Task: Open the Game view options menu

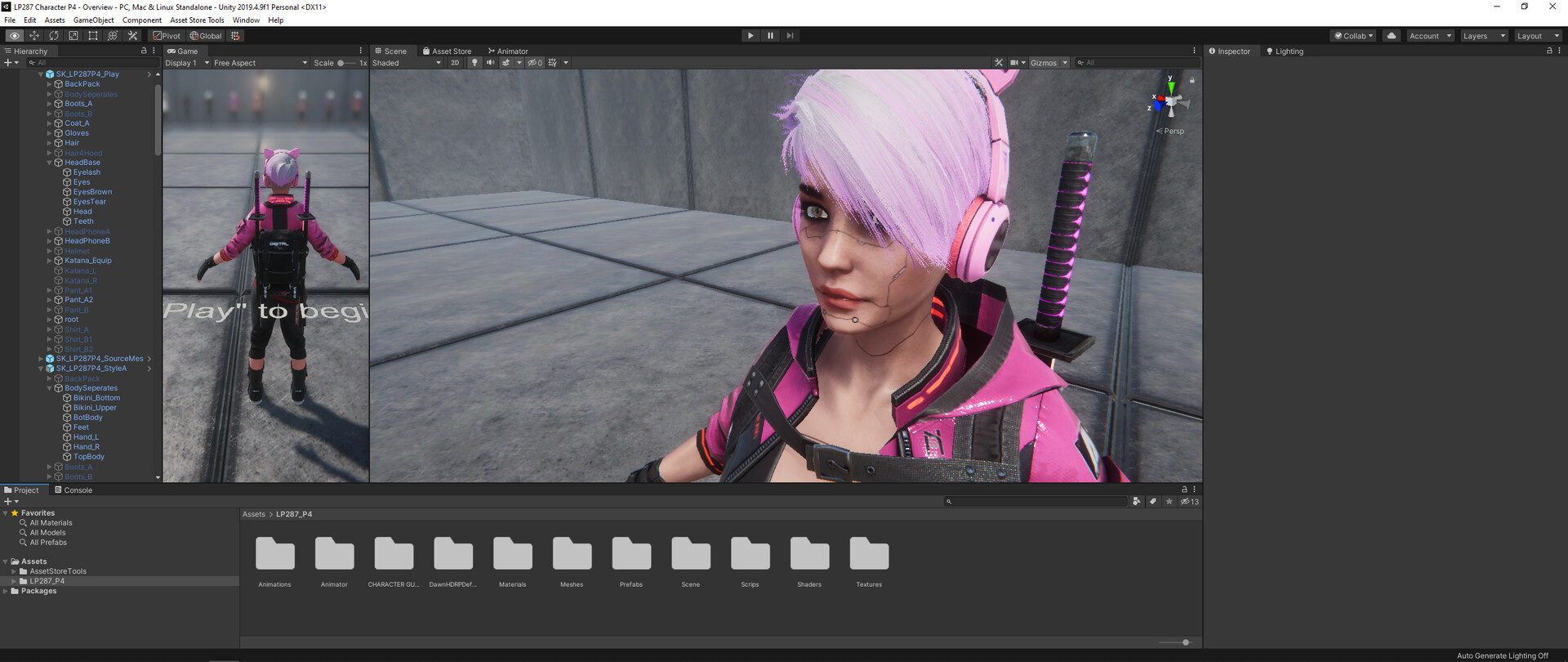Action: coord(361,51)
